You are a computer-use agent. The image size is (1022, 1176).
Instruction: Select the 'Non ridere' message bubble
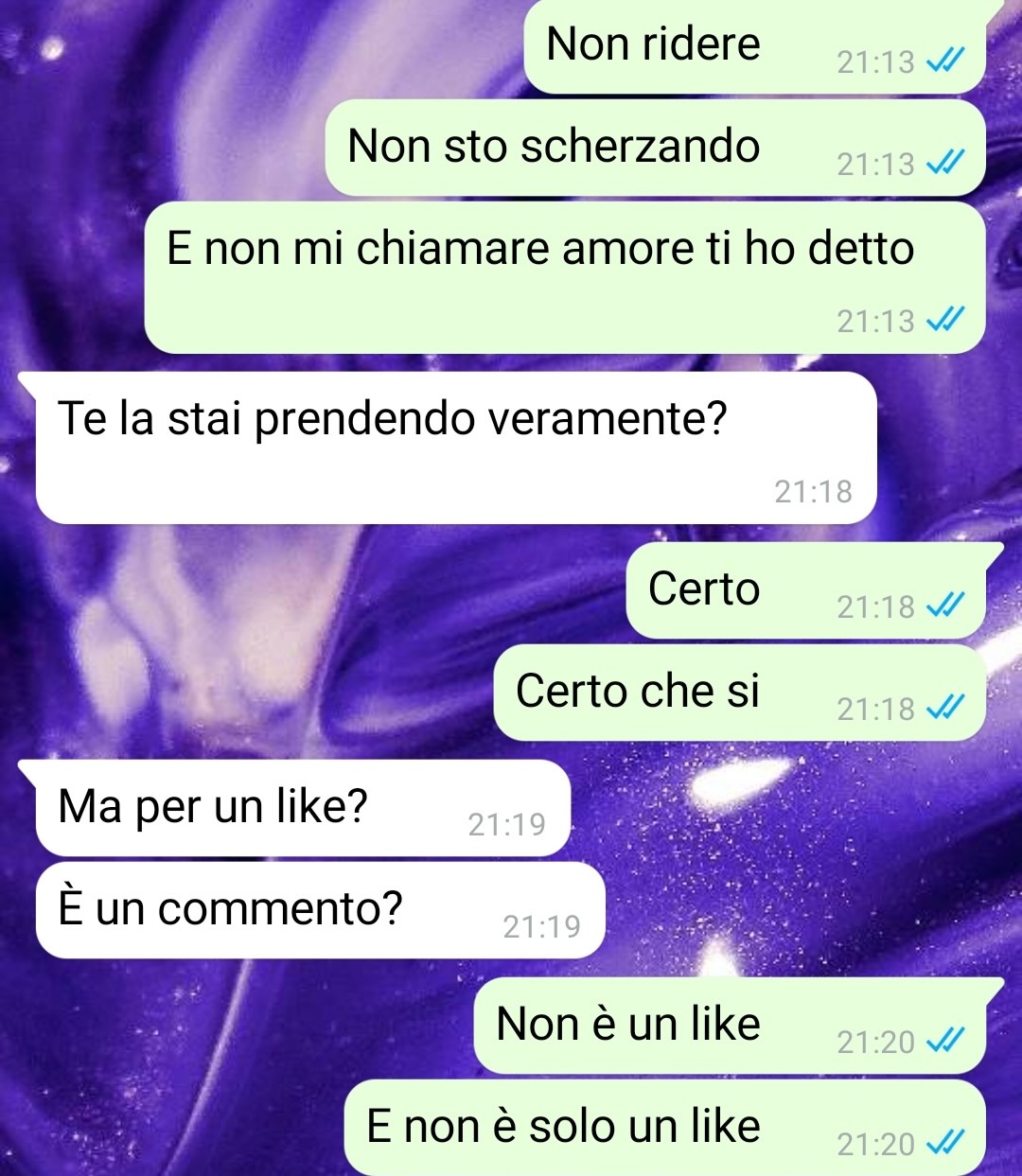coord(755,46)
